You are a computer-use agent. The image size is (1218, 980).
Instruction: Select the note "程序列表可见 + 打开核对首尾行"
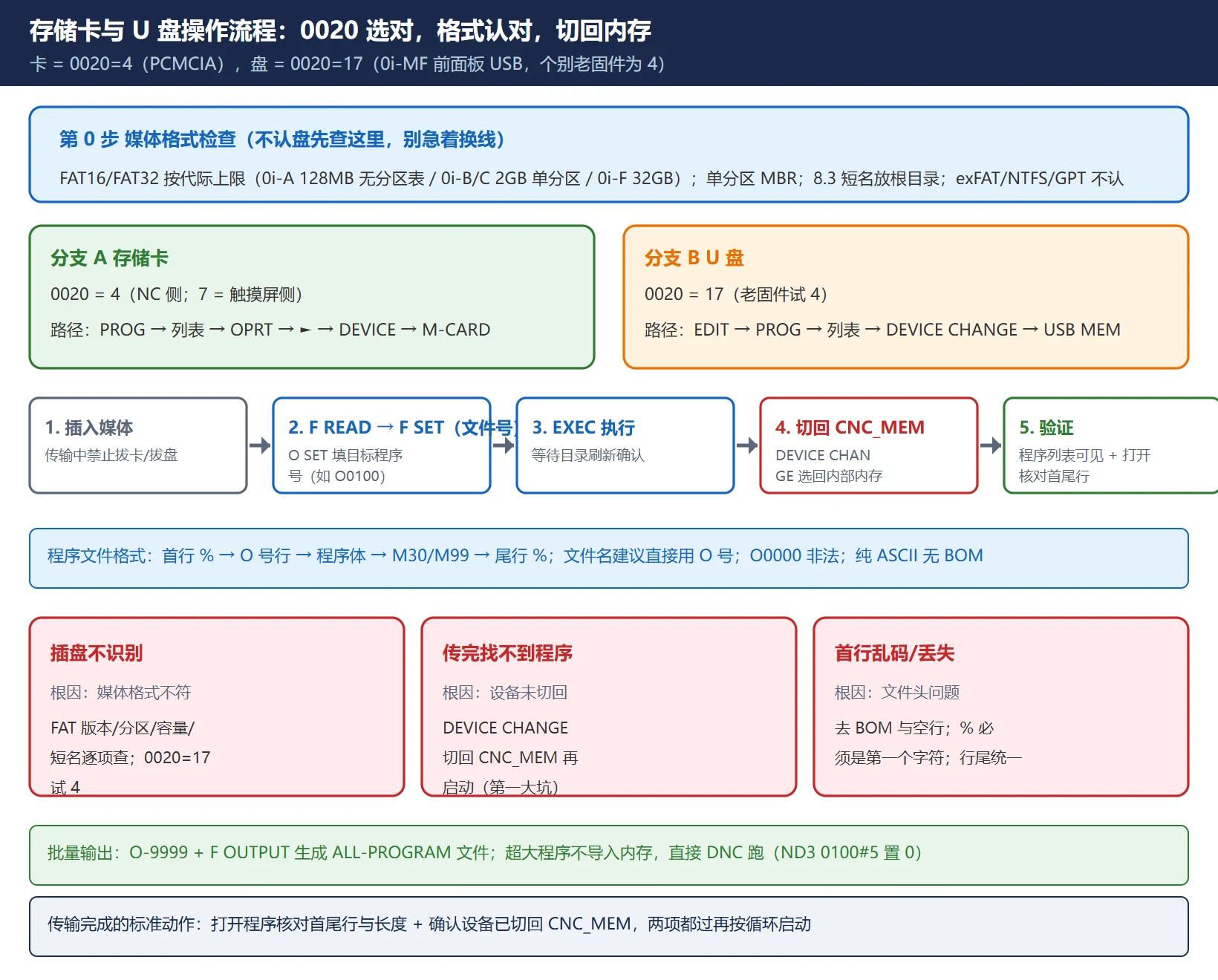tap(1084, 465)
